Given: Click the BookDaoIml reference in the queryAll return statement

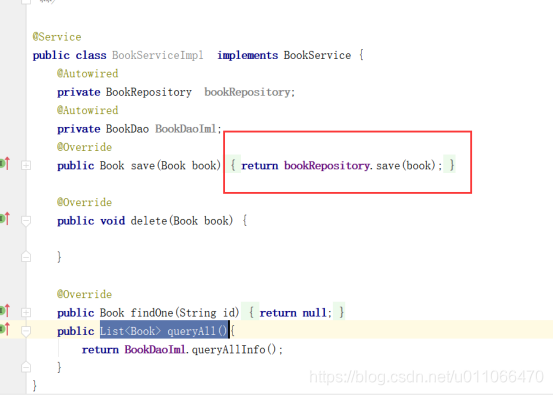Looking at the screenshot, I should (x=155, y=350).
